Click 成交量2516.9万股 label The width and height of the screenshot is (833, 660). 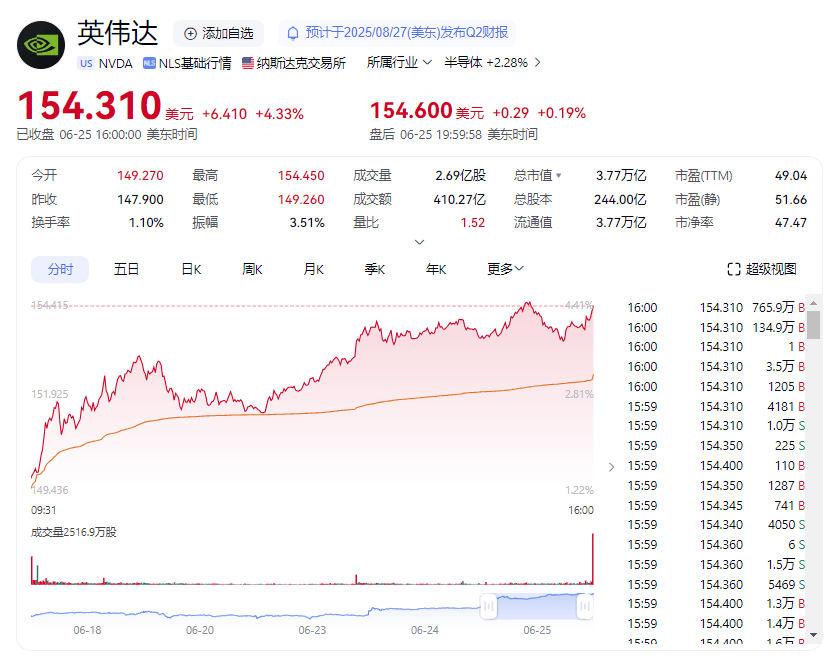74,532
